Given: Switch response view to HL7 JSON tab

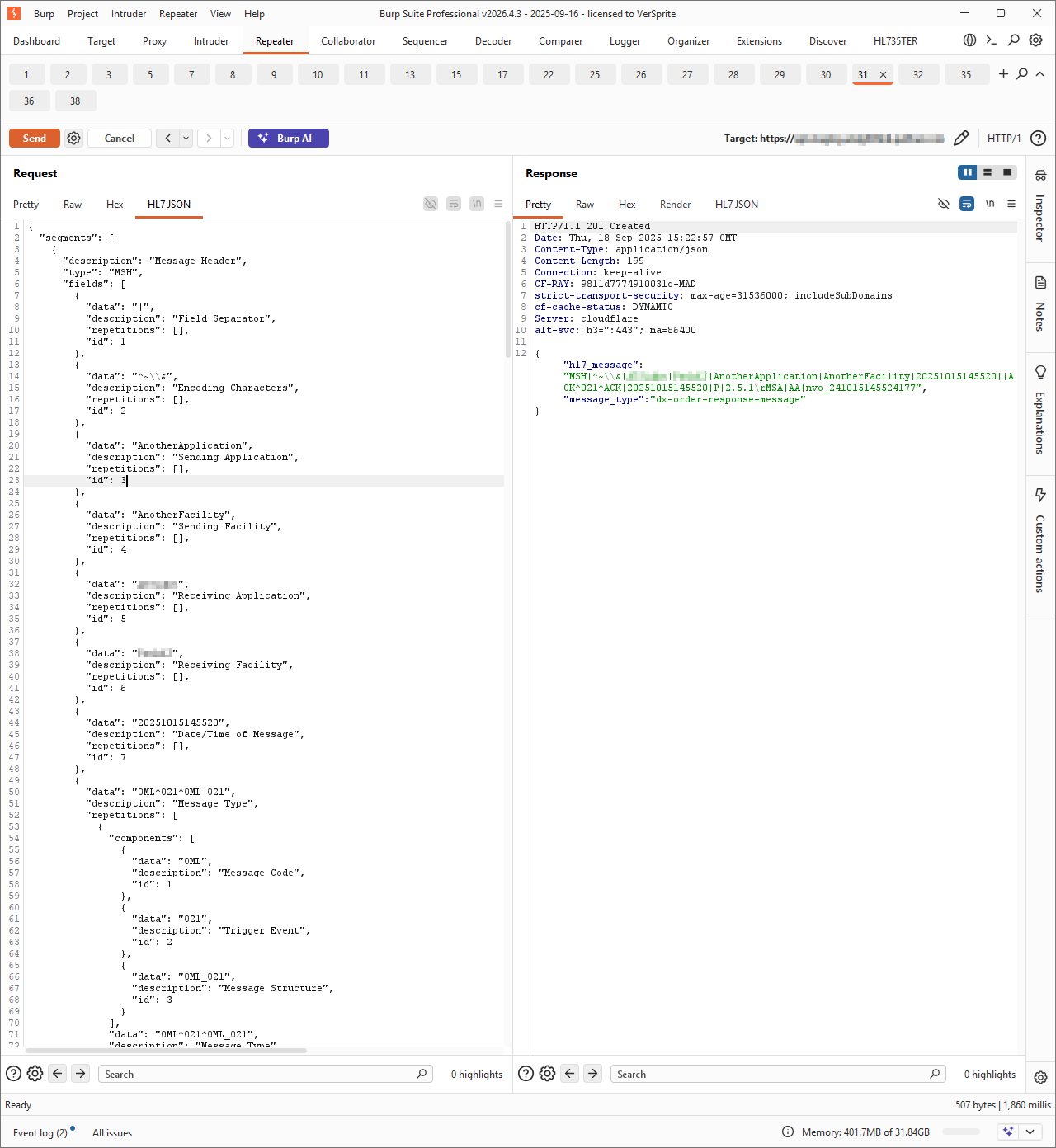Looking at the screenshot, I should (x=737, y=205).
